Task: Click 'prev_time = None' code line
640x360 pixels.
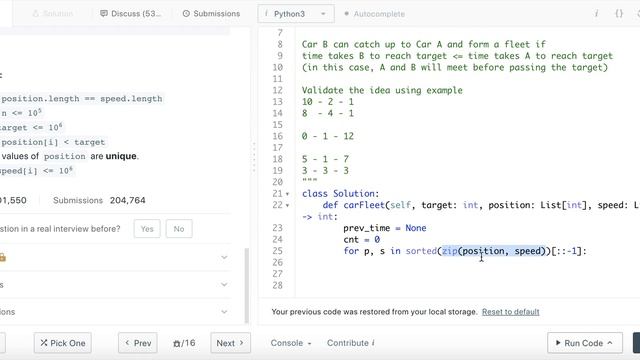Action: 384,228
